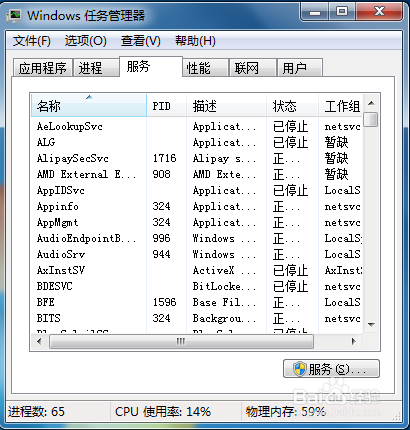410x430 pixels.
Task: Select the AlipaySecSvc service row
Action: (197, 158)
